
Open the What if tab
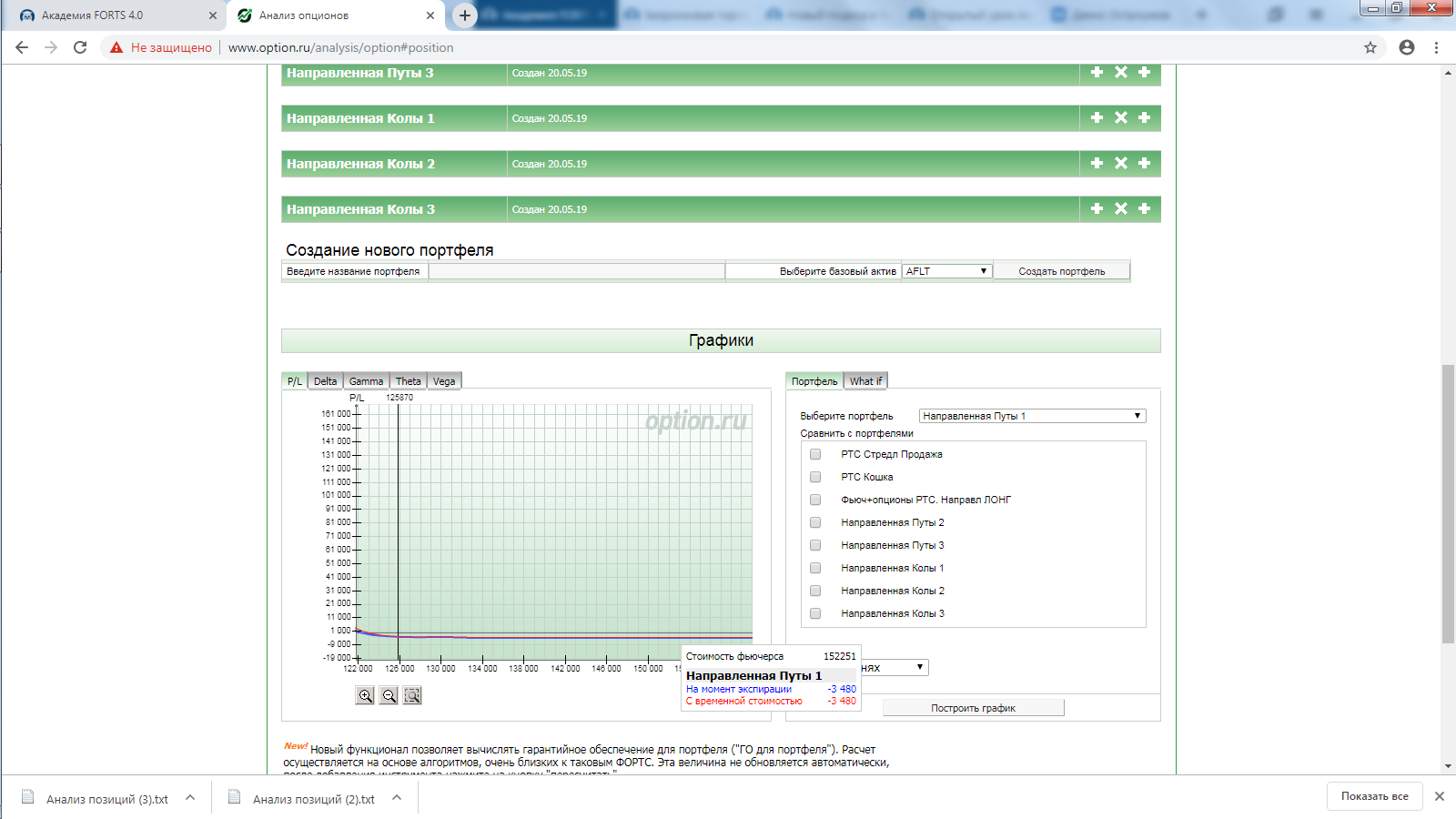coord(865,381)
